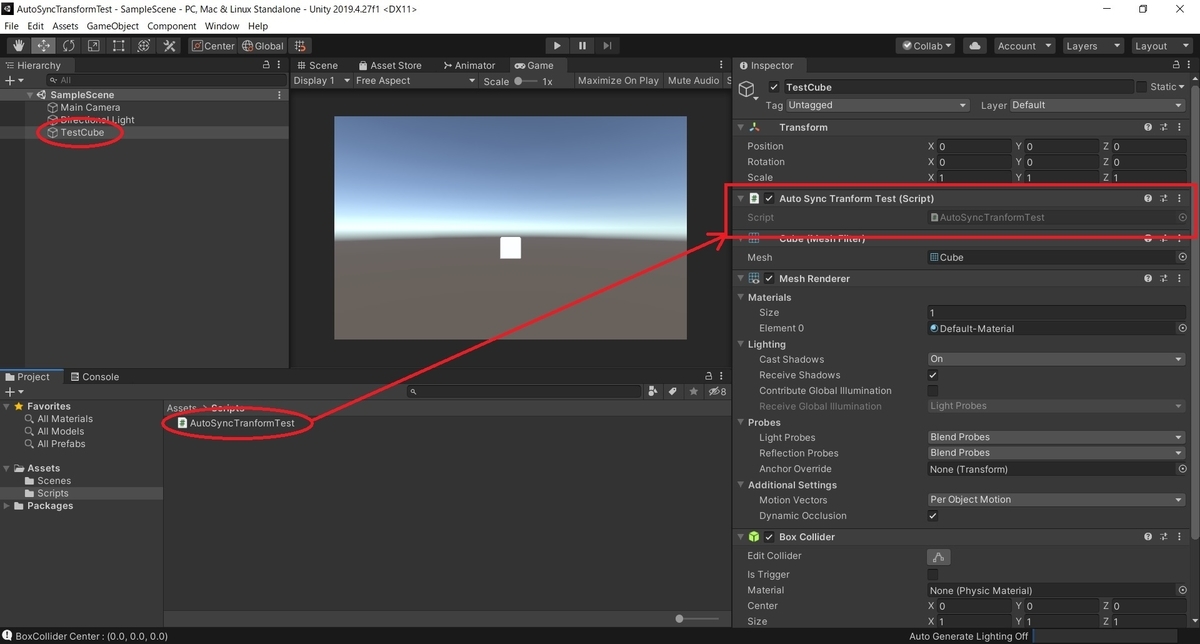The width and height of the screenshot is (1200, 644).
Task: Open Mesh Renderer options menu
Action: click(x=1179, y=278)
